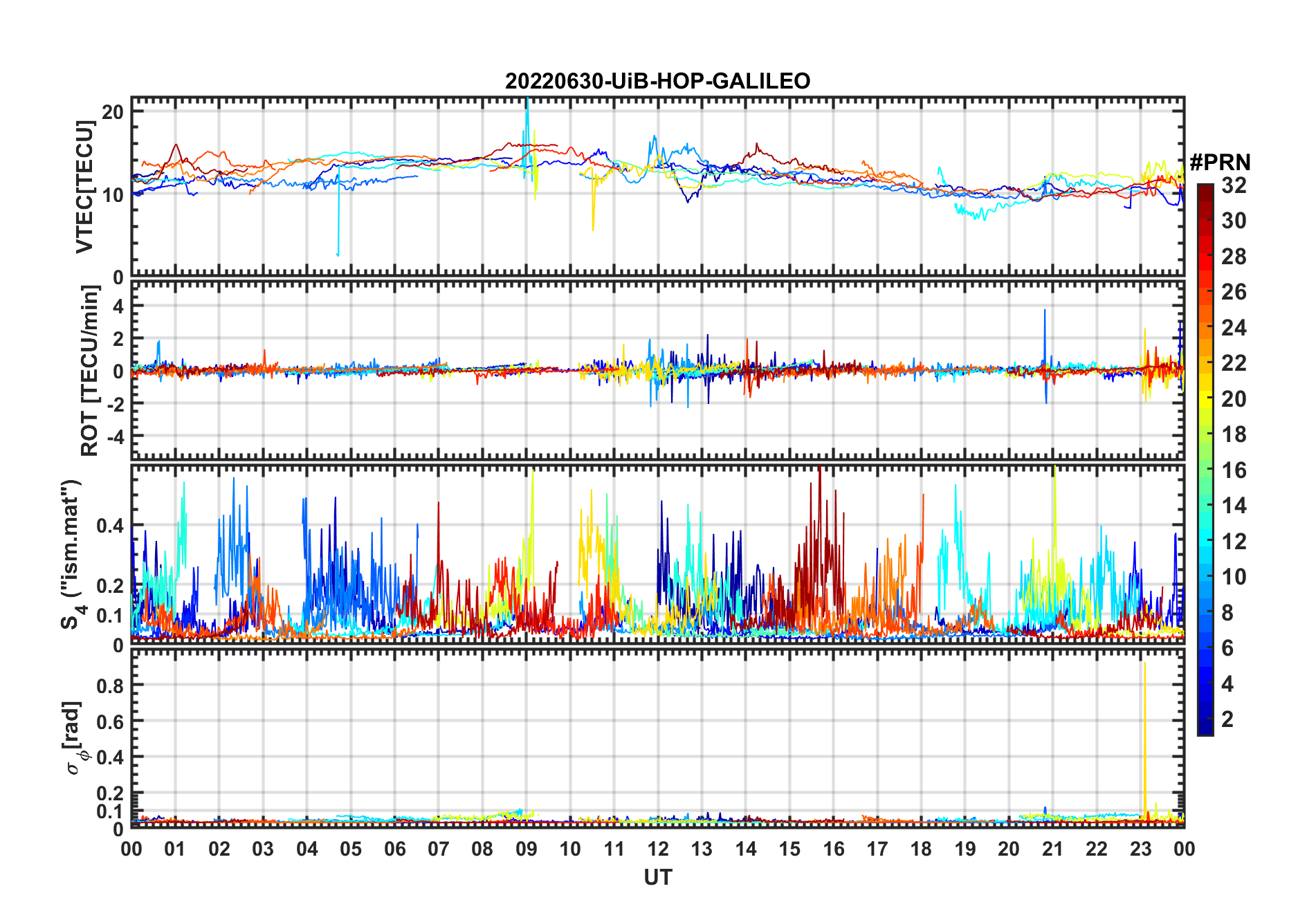Select the VTEC[TECU] y-axis label

coord(84,187)
